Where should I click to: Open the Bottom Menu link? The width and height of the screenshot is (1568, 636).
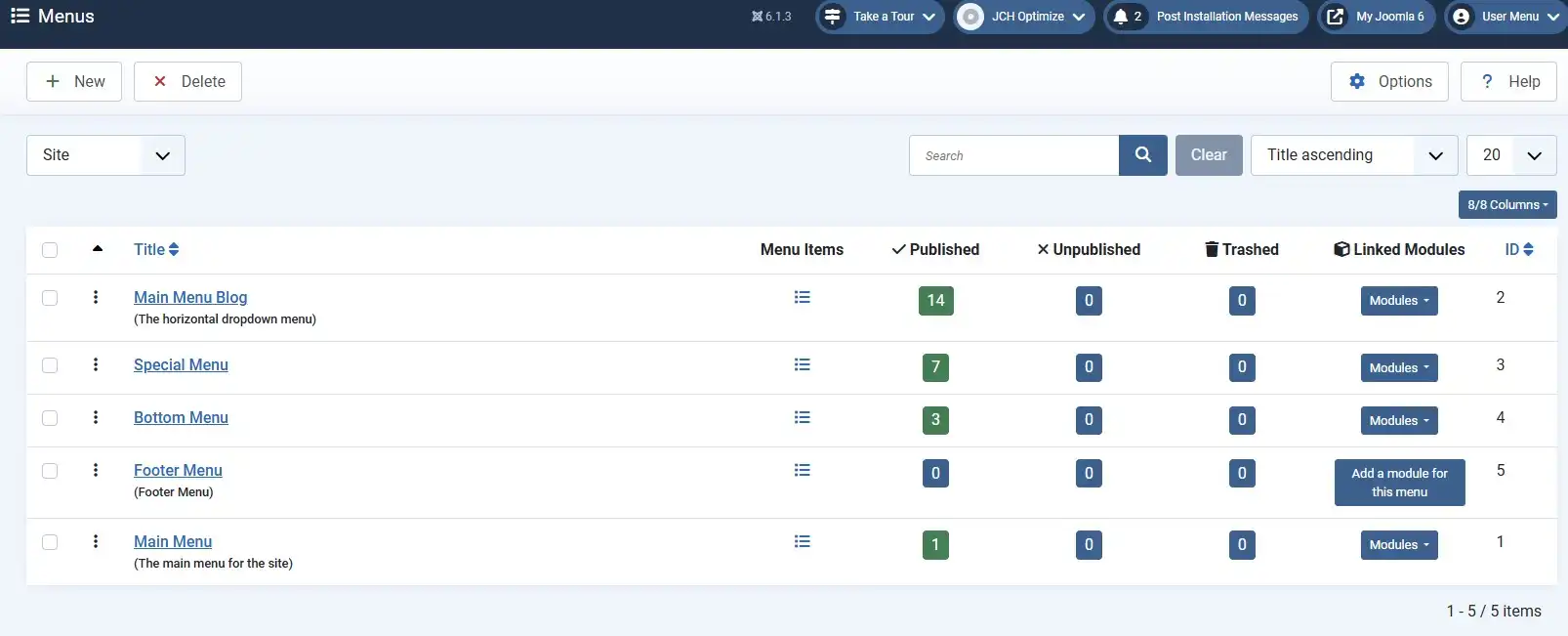click(181, 417)
